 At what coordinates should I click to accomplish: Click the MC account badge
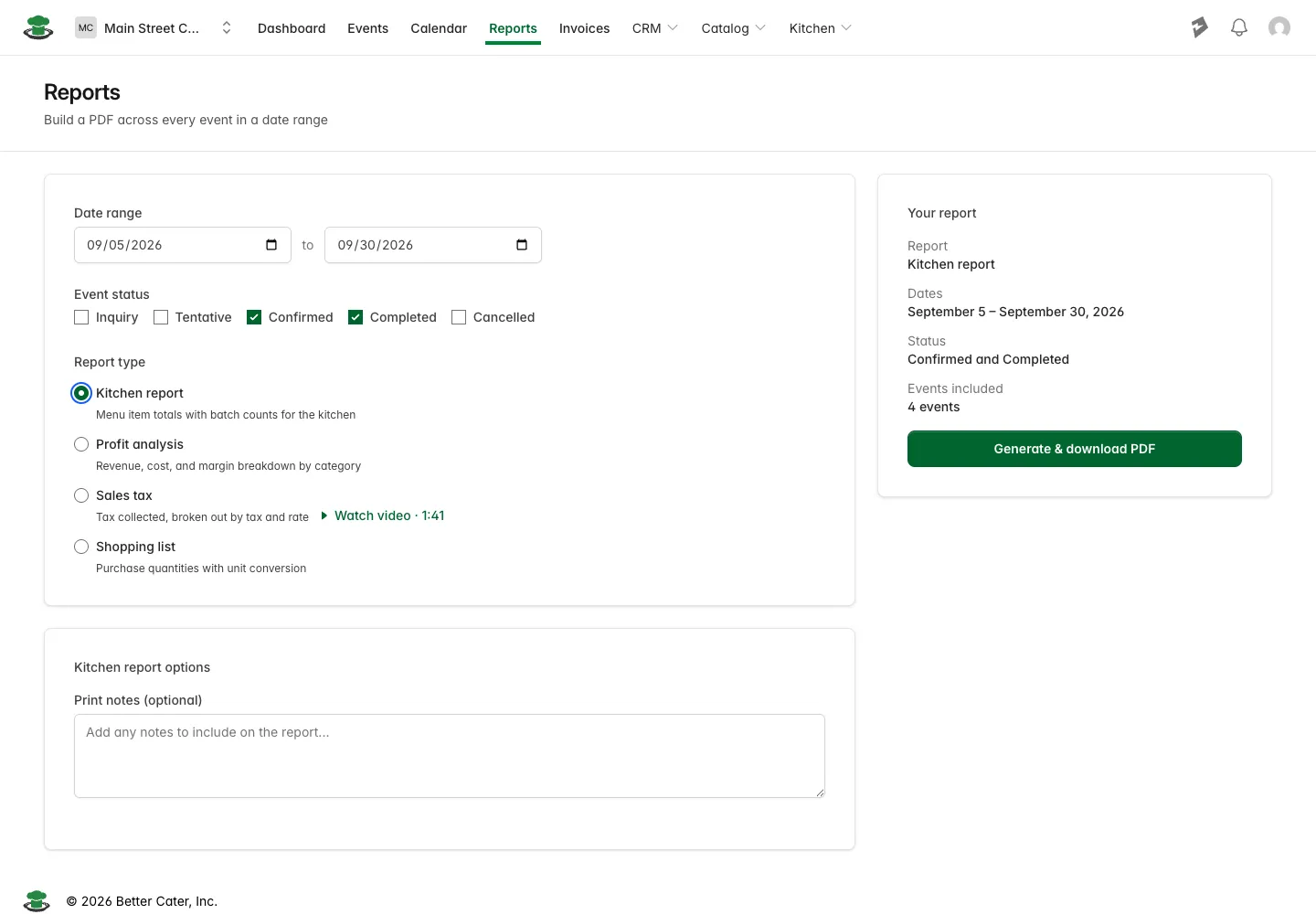click(86, 27)
